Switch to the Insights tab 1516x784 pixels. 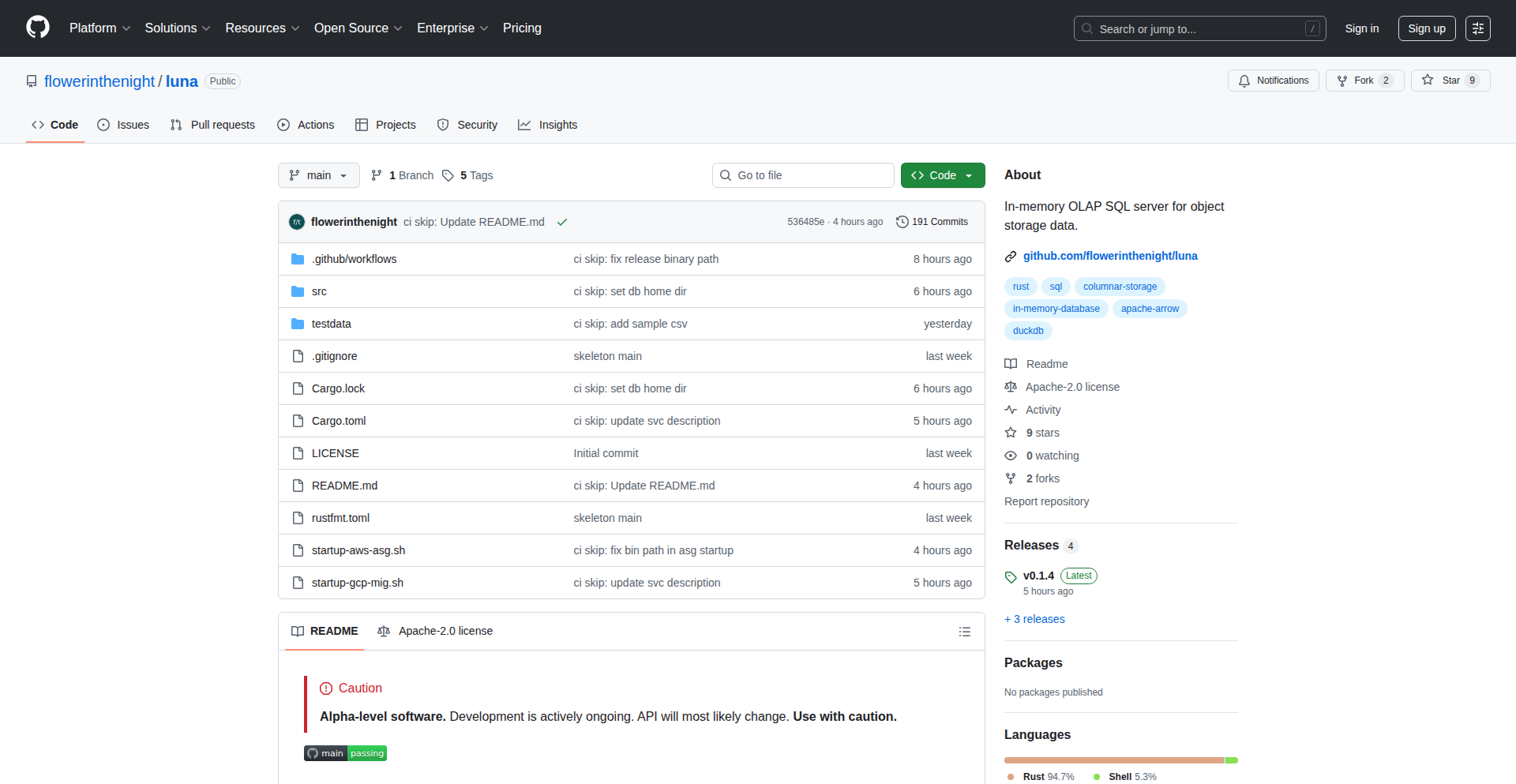(x=547, y=125)
